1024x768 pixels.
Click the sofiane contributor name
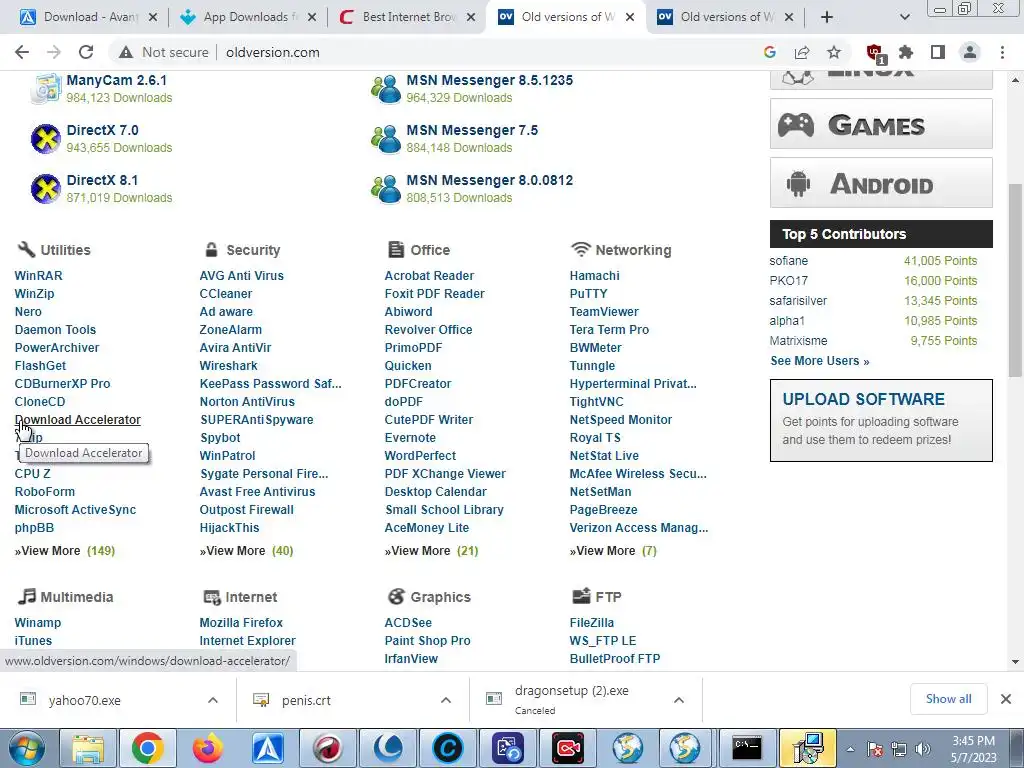point(789,261)
